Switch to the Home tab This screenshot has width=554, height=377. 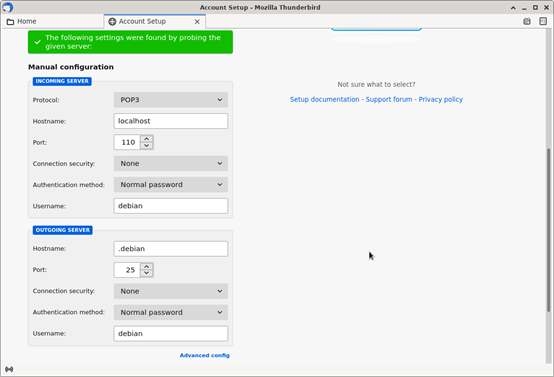click(x=52, y=22)
